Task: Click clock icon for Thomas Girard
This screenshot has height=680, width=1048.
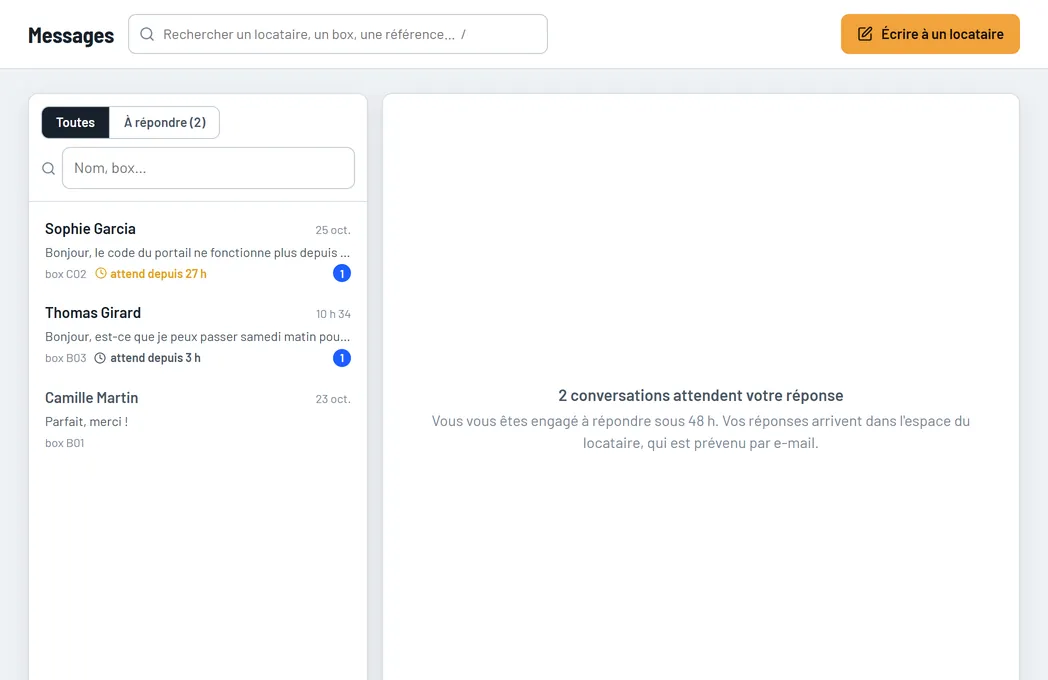Action: [x=100, y=358]
